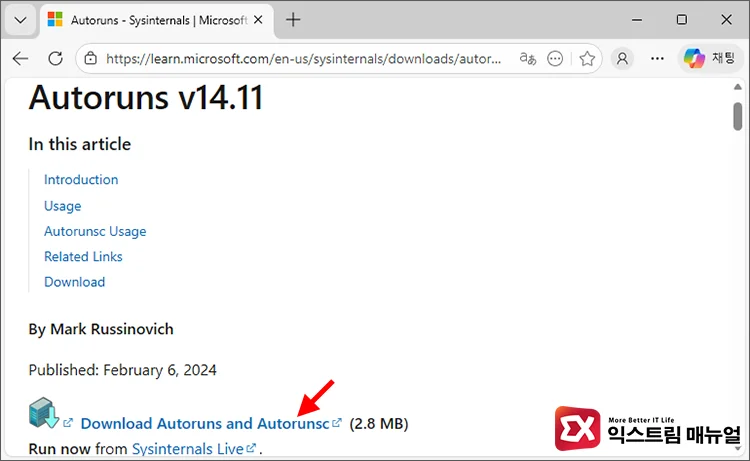Open the Sysinternals Live link
750x461 pixels.
tap(188, 449)
